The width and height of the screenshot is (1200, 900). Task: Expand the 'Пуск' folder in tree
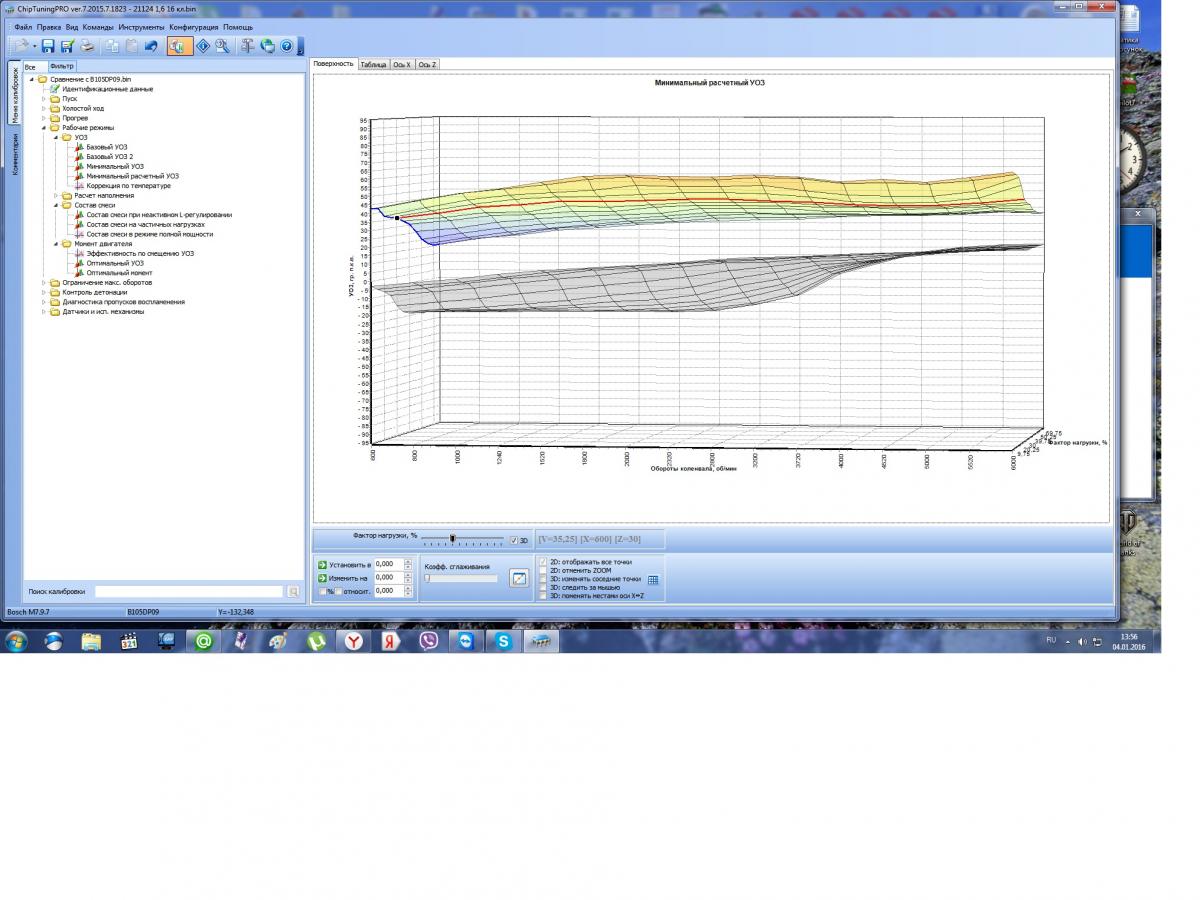[x=44, y=99]
